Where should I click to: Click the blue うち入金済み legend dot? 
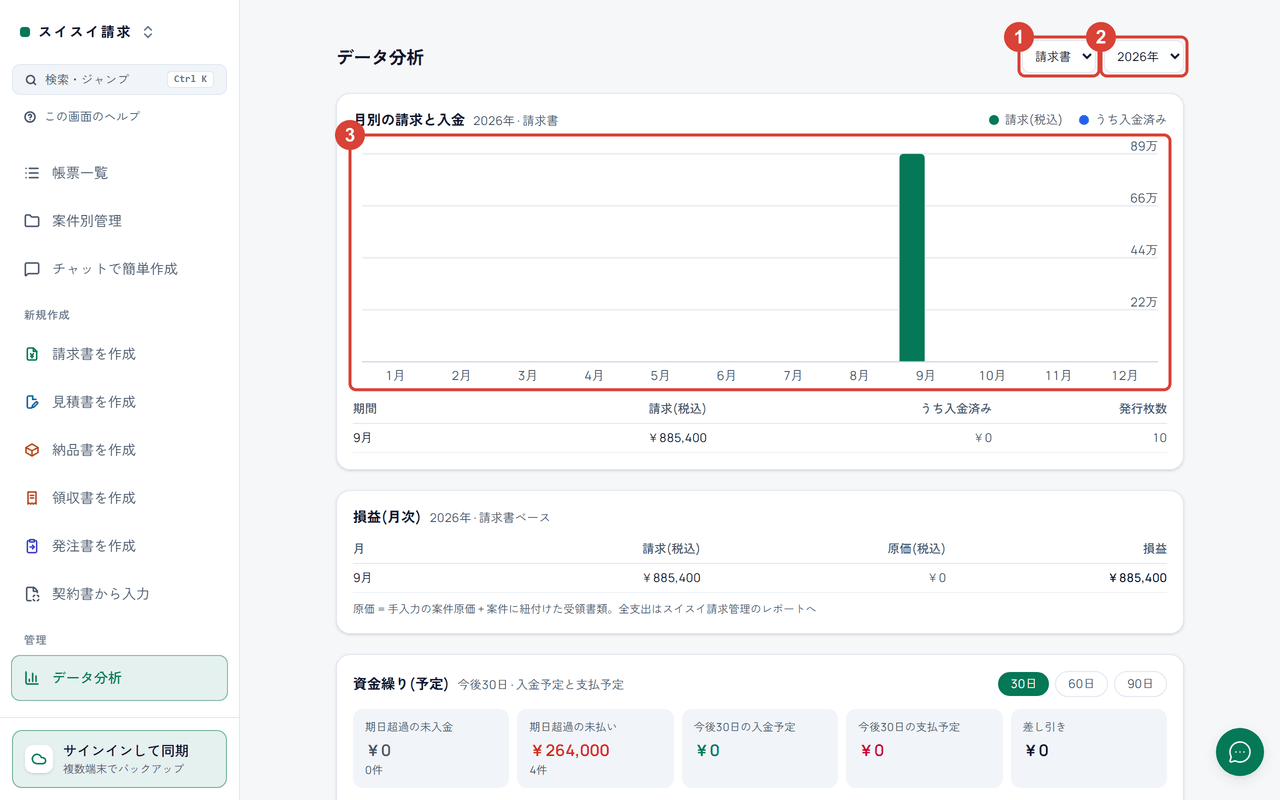[x=1084, y=120]
